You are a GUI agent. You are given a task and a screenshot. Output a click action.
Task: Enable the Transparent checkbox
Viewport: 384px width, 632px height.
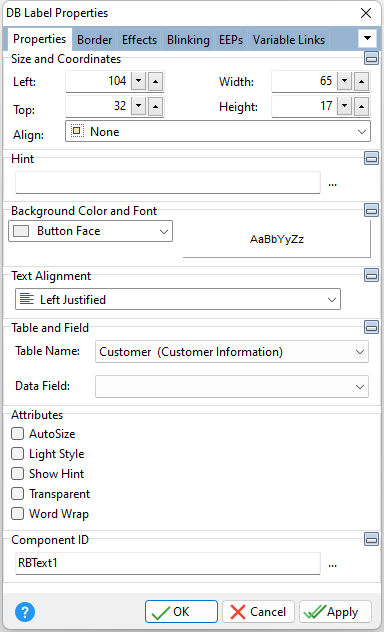click(17, 494)
